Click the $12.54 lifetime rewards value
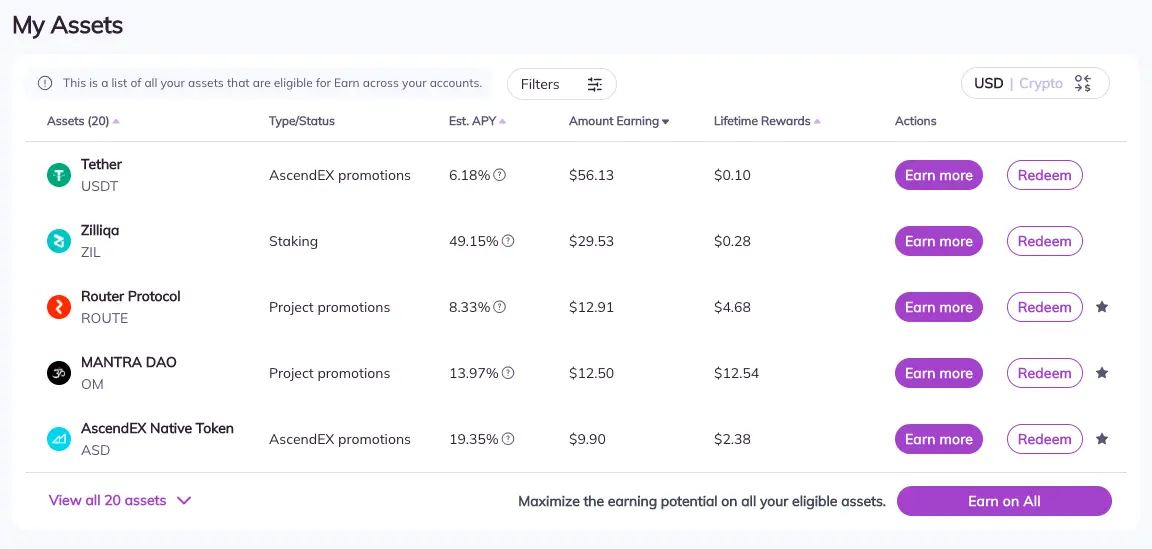 point(736,373)
